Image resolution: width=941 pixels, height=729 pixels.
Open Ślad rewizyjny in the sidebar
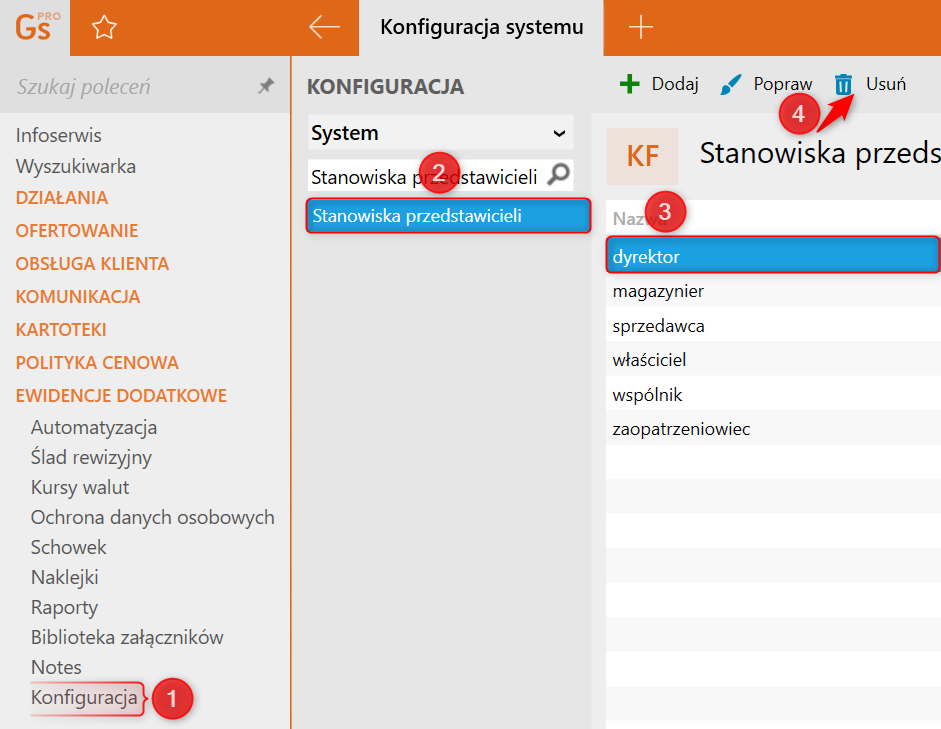[91, 458]
